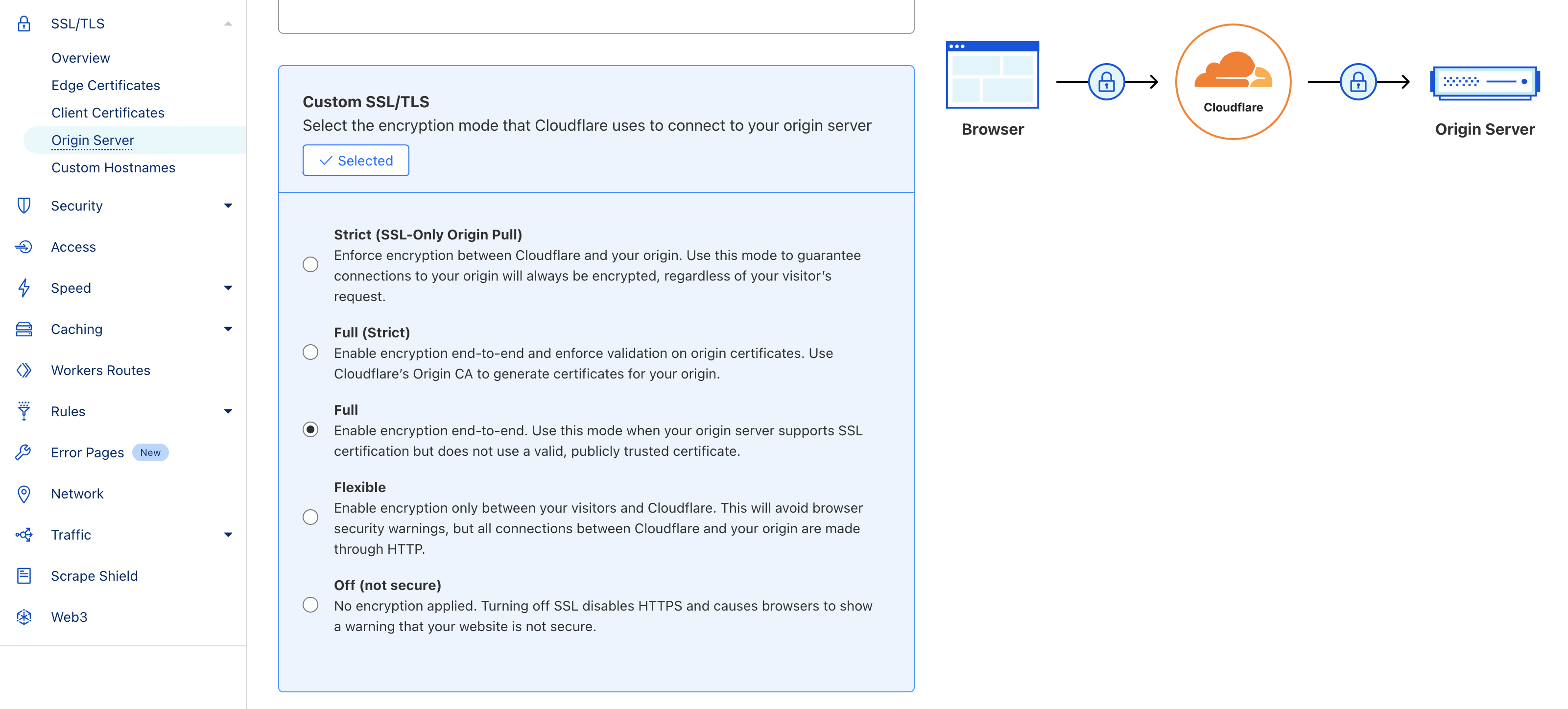Click the Workers Routes diamond icon
Image resolution: width=1568 pixels, height=709 pixels.
point(24,370)
